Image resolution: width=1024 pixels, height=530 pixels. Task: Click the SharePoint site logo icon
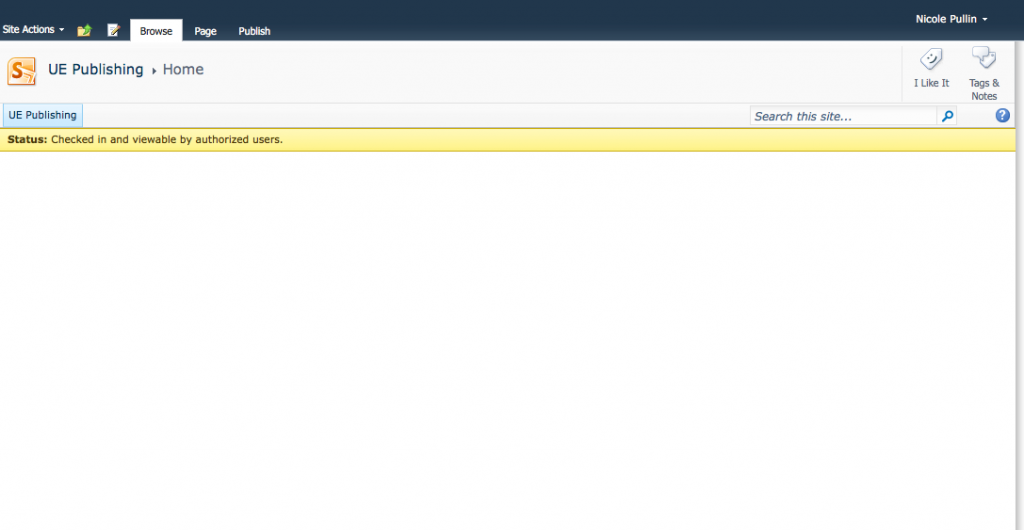point(22,70)
